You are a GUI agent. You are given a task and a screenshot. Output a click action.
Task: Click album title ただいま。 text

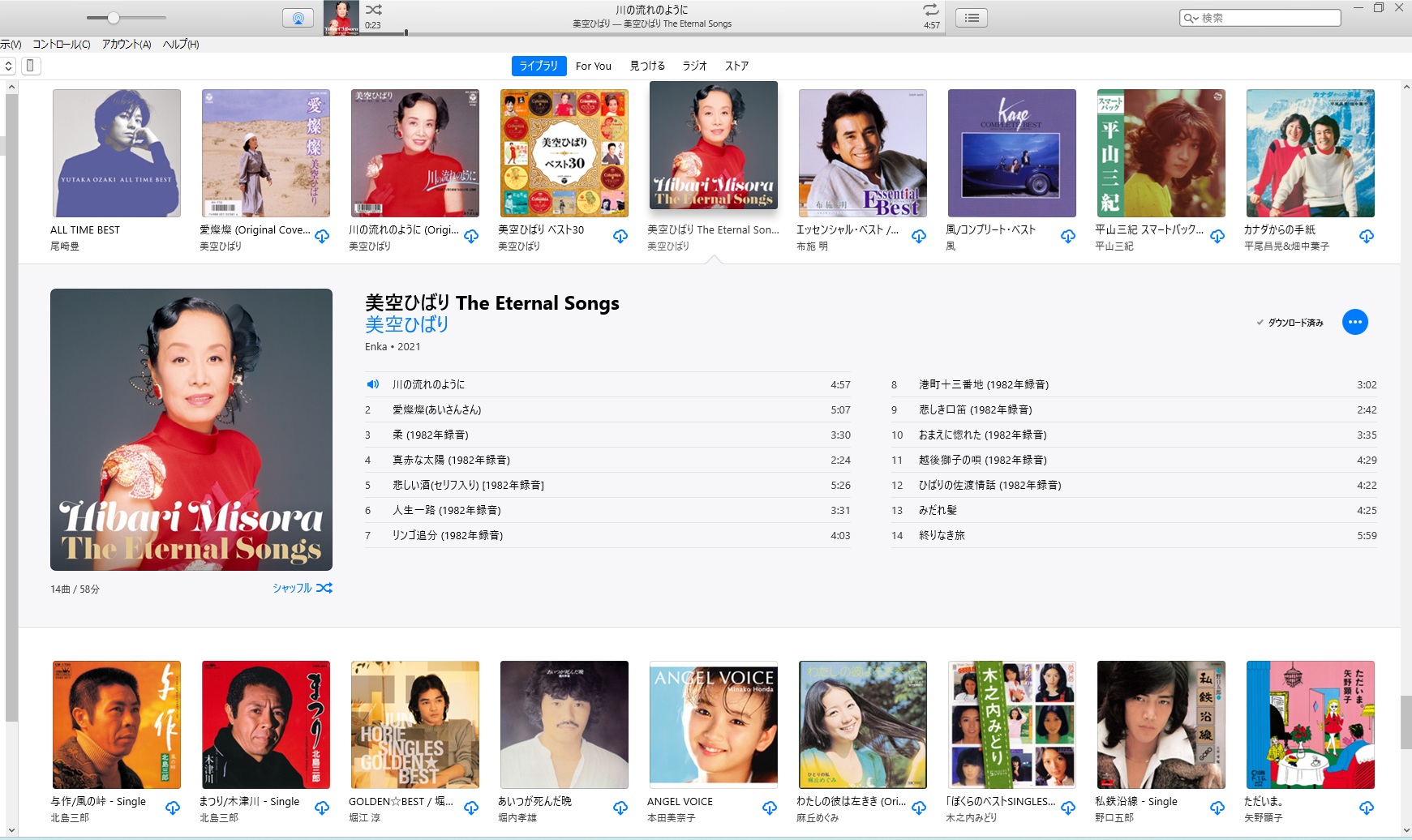(1264, 802)
